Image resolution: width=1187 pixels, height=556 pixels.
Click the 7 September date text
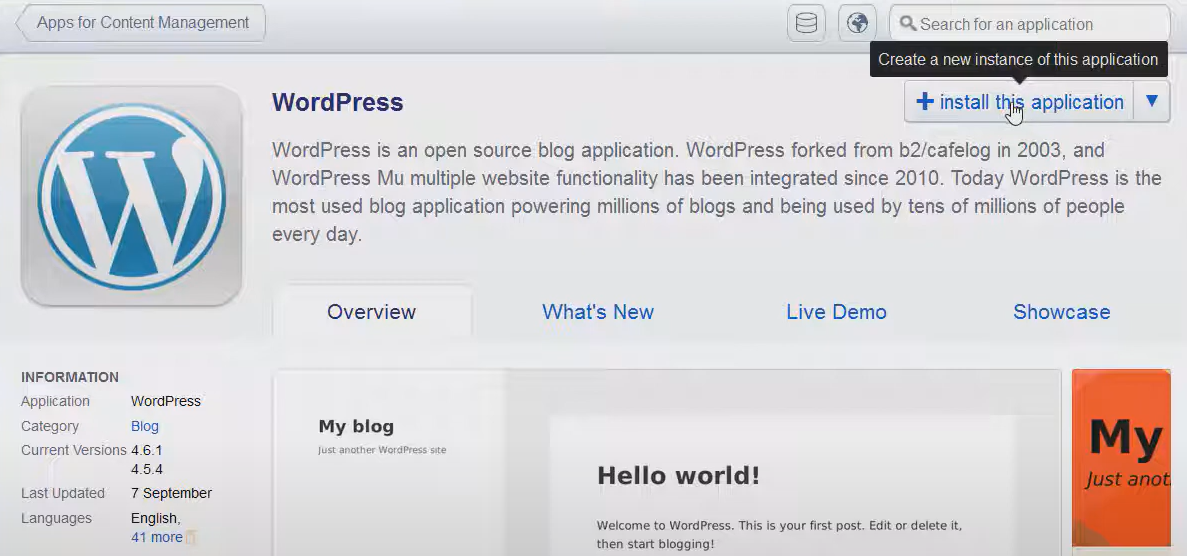[x=171, y=493]
